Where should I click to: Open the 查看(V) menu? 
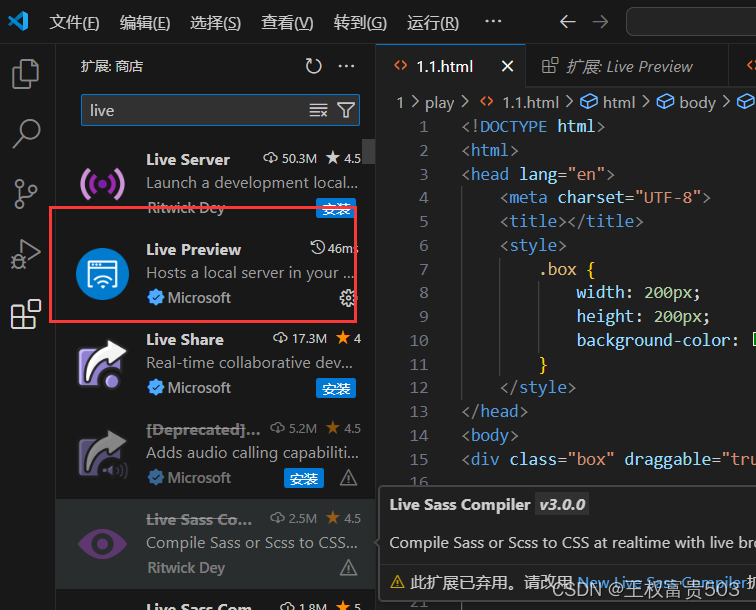point(287,22)
